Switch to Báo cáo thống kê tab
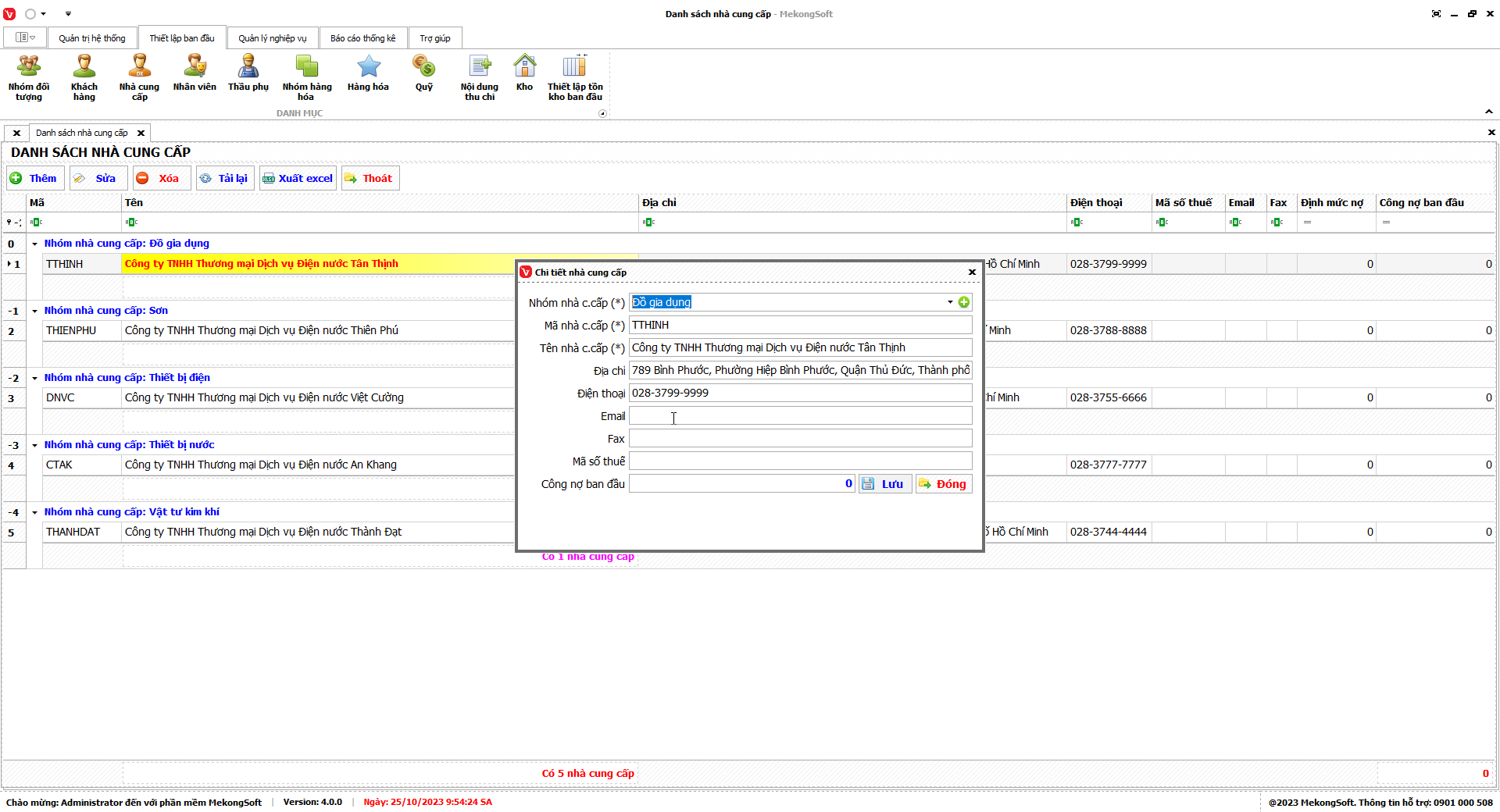The width and height of the screenshot is (1500, 812). [363, 38]
